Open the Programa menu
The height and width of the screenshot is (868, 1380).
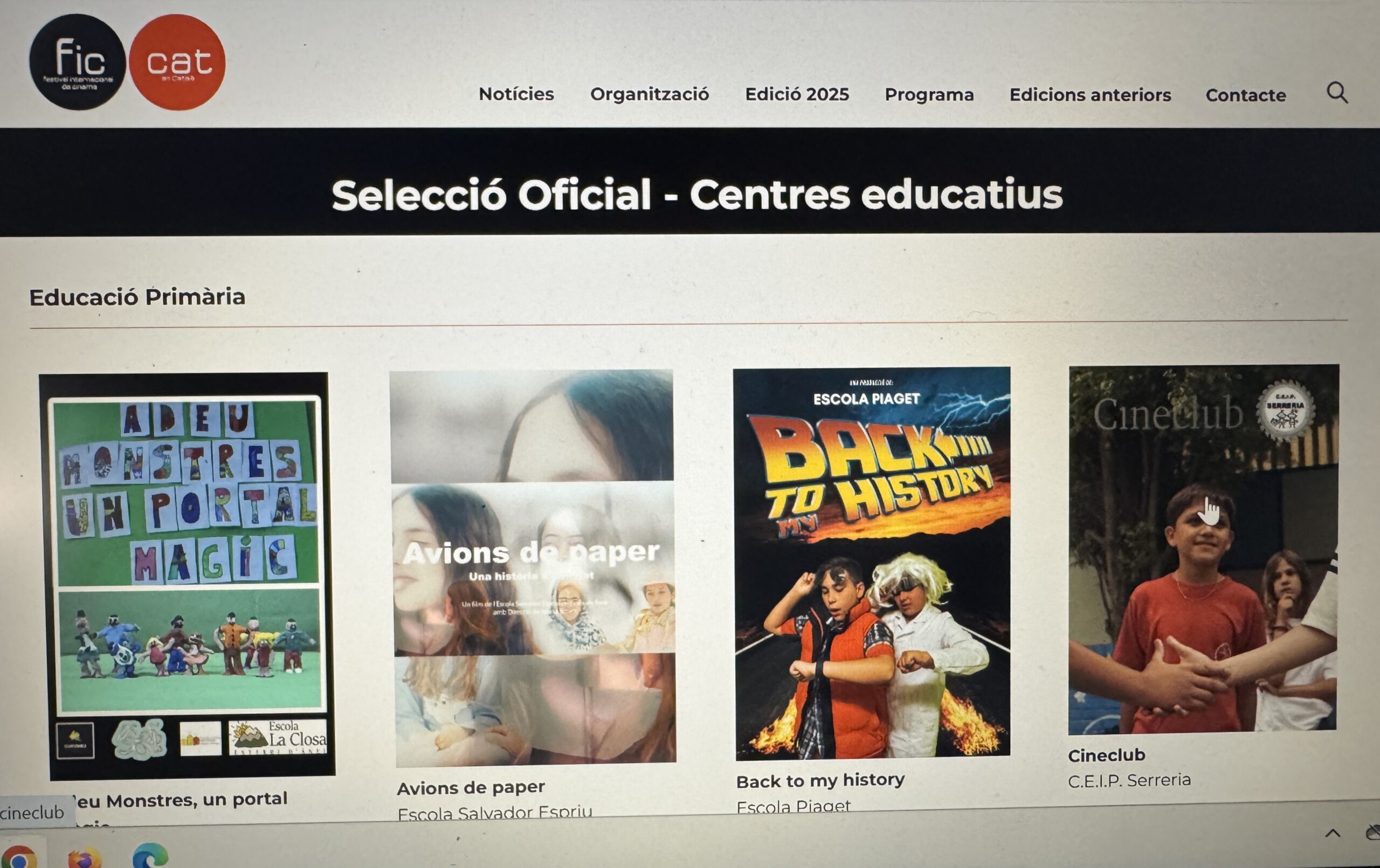tap(929, 95)
